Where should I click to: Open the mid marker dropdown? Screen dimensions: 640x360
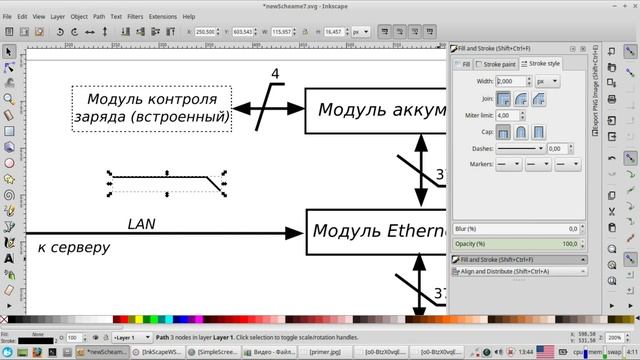538,164
